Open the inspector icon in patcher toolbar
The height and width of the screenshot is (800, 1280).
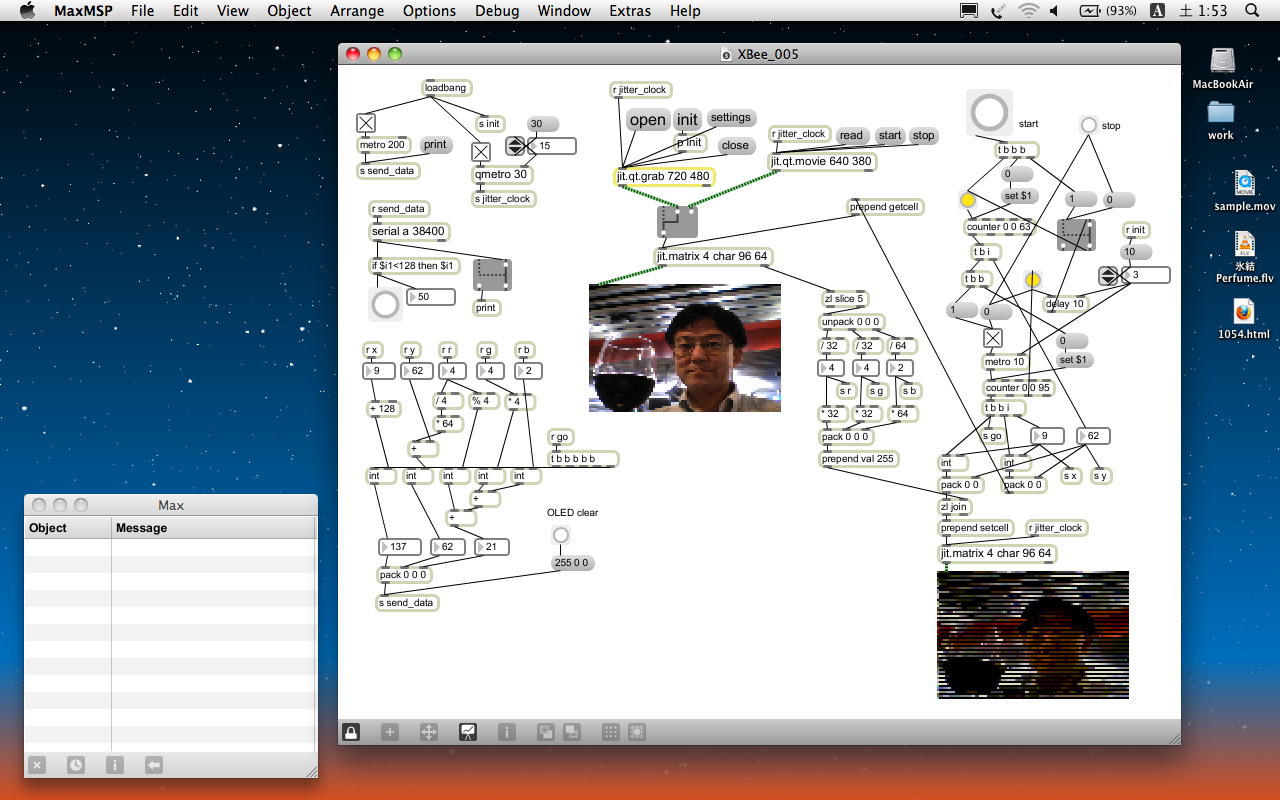[507, 732]
